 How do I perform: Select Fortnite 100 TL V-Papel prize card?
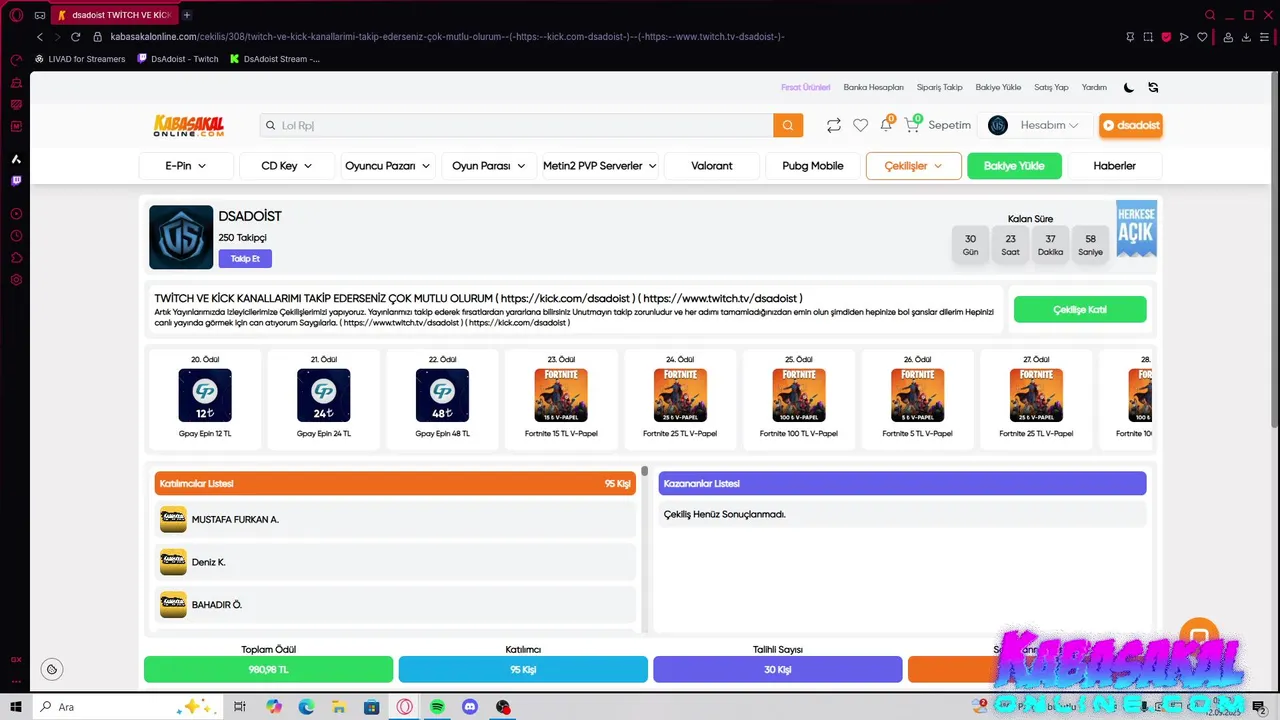click(x=798, y=399)
